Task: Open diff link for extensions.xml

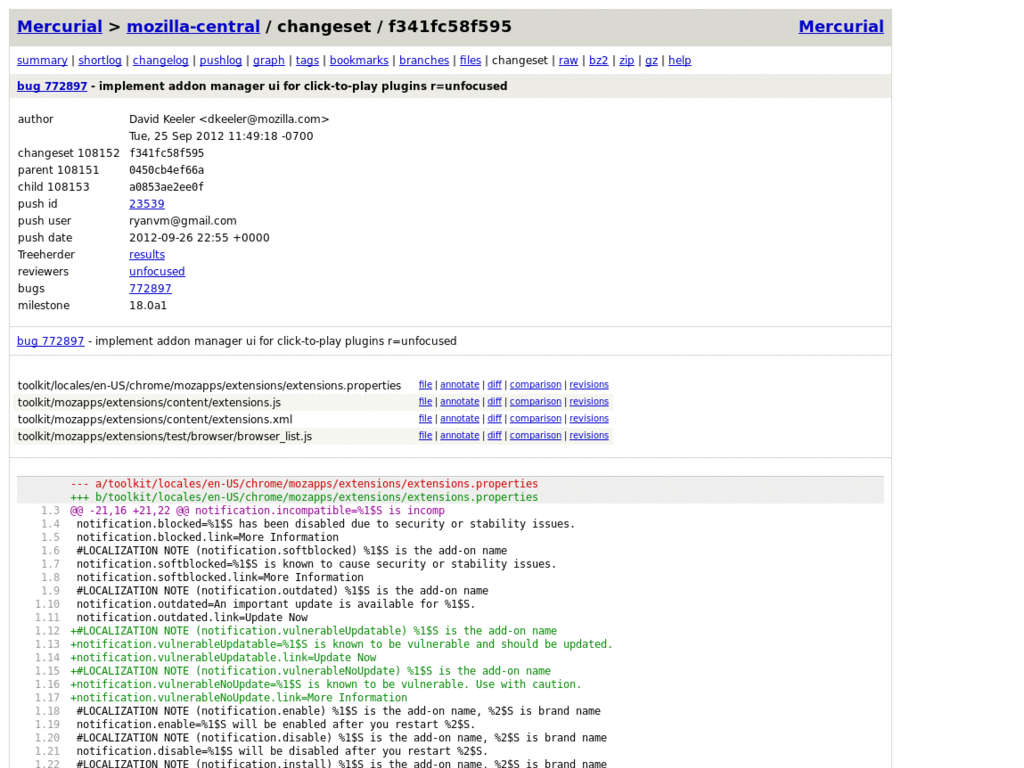Action: pos(494,419)
